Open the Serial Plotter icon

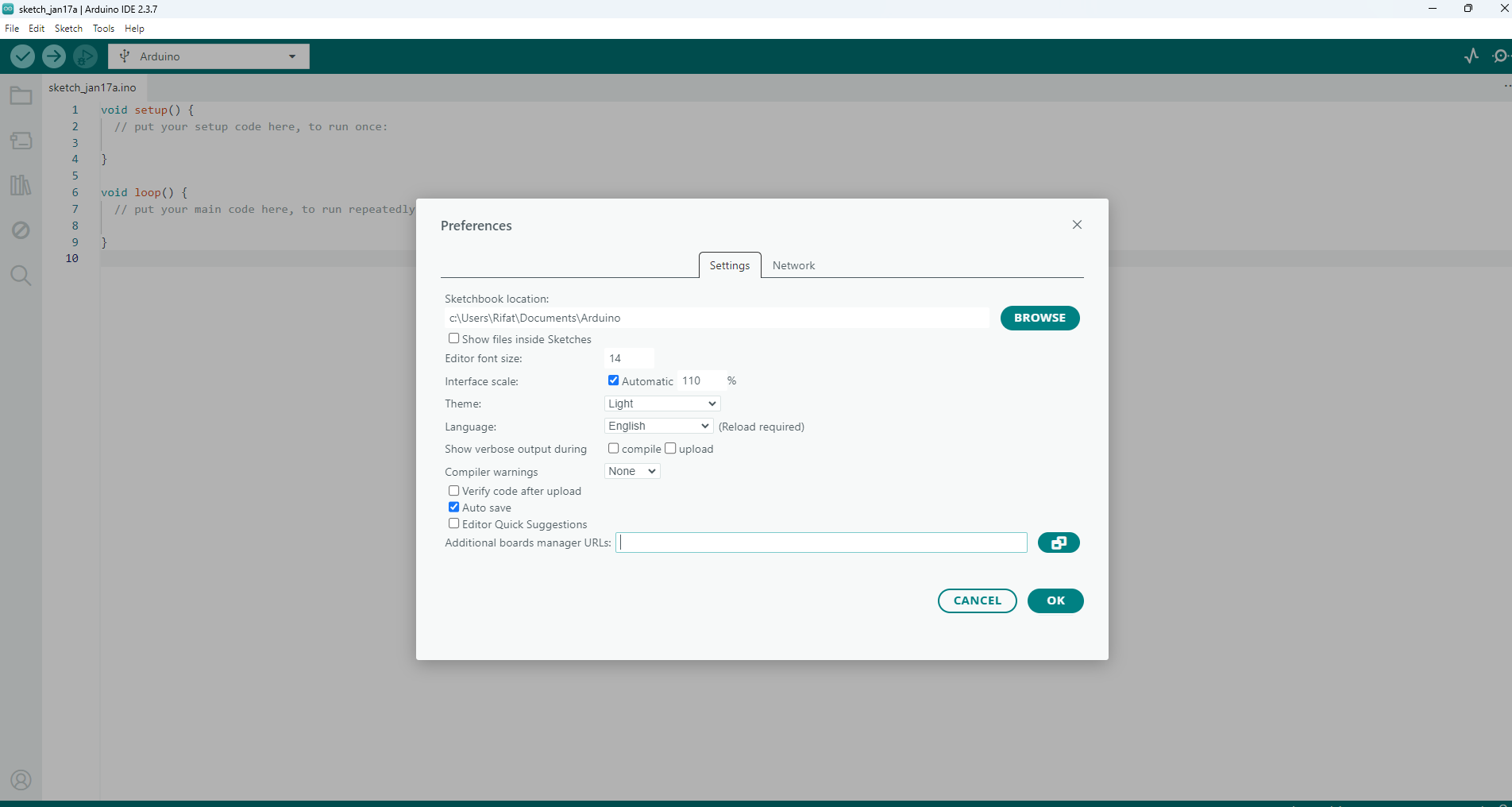coord(1471,56)
